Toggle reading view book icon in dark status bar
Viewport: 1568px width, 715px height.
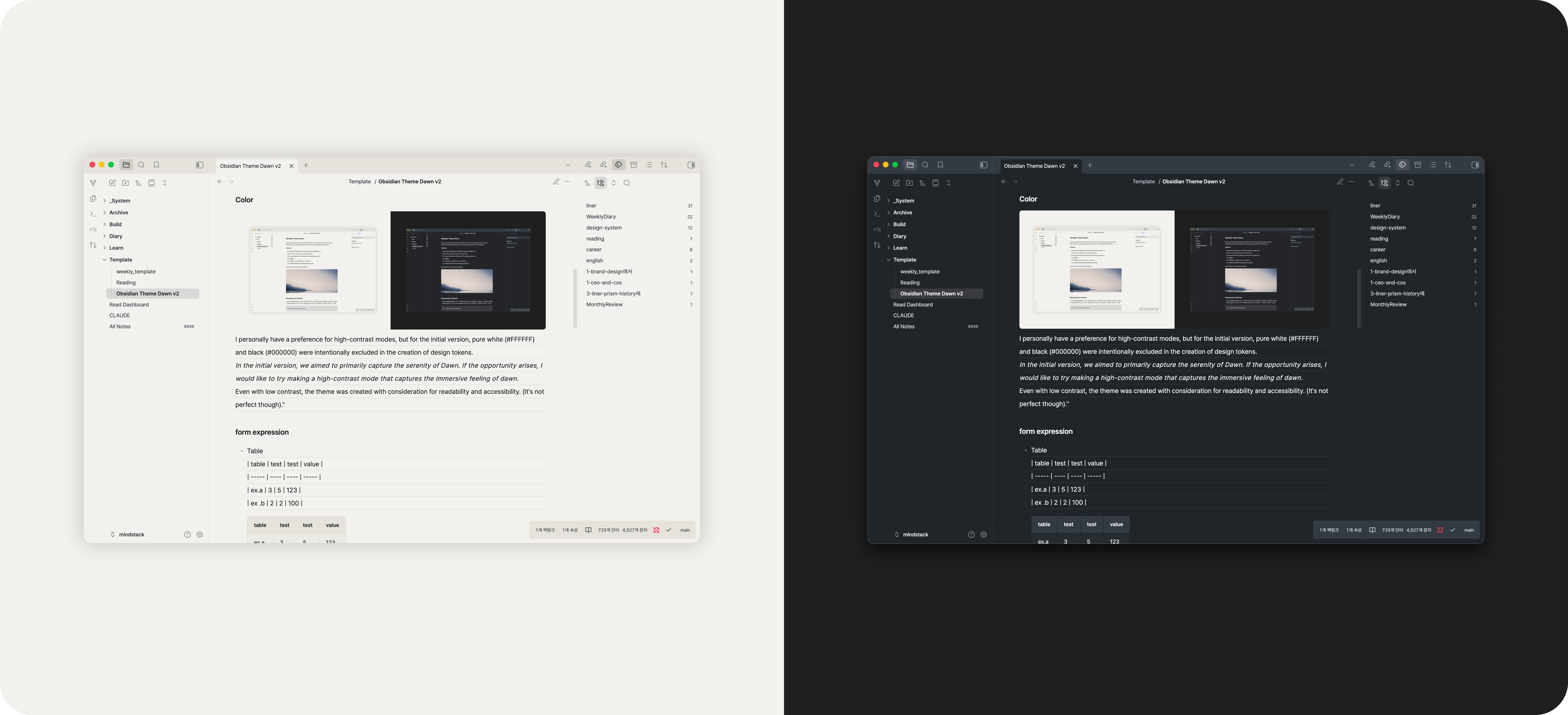click(x=1373, y=530)
